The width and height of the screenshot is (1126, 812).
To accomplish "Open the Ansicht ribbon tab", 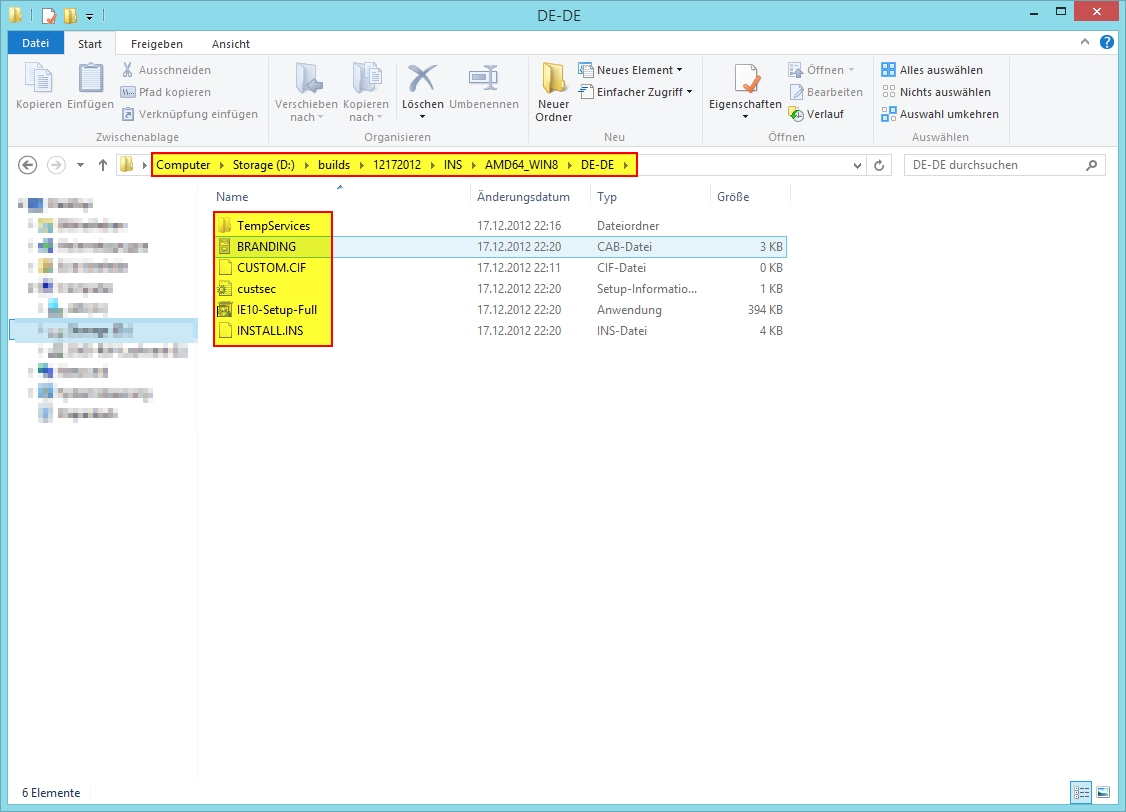I will click(x=230, y=44).
